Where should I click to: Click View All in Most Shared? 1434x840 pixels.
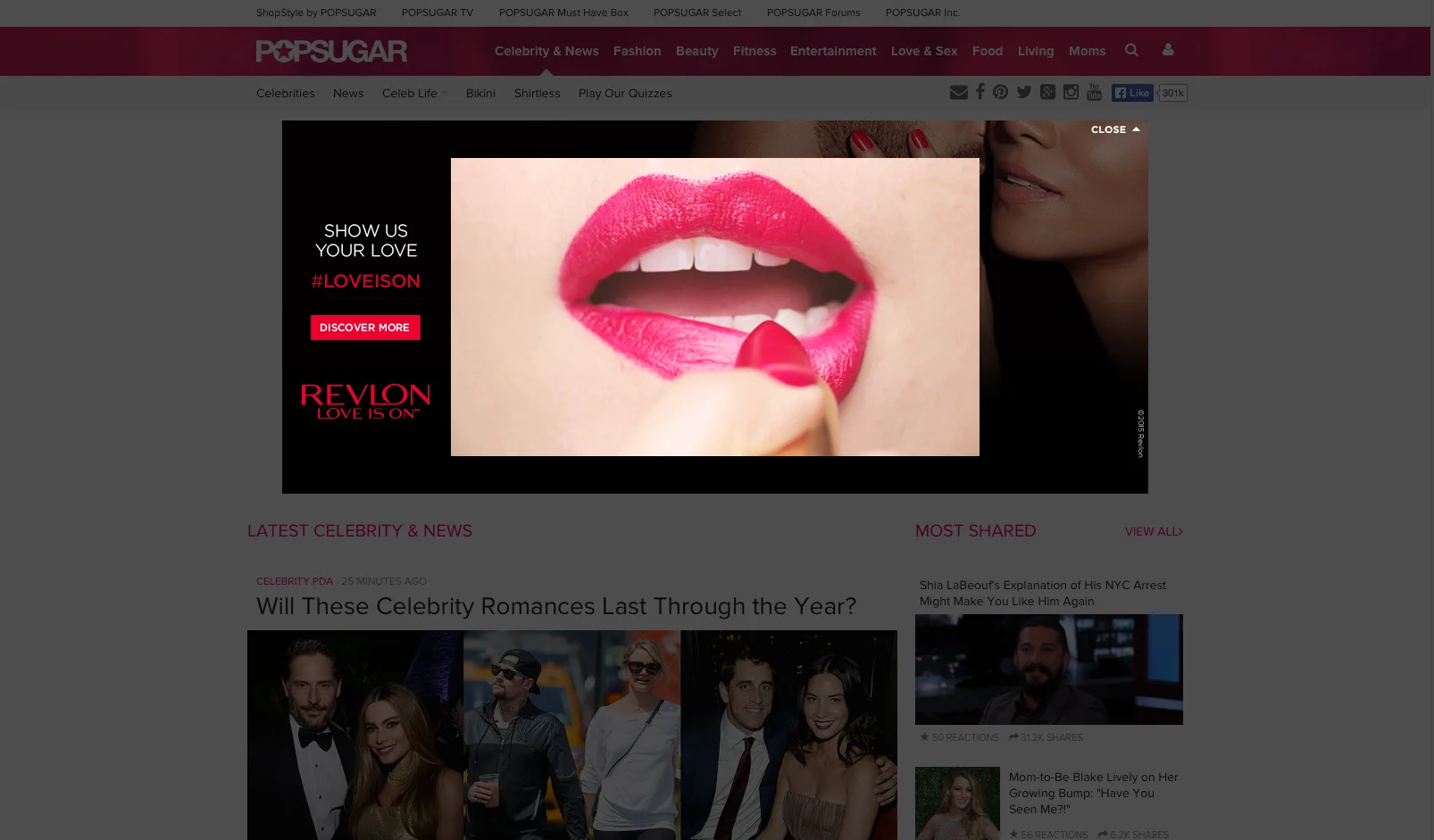tap(1154, 531)
